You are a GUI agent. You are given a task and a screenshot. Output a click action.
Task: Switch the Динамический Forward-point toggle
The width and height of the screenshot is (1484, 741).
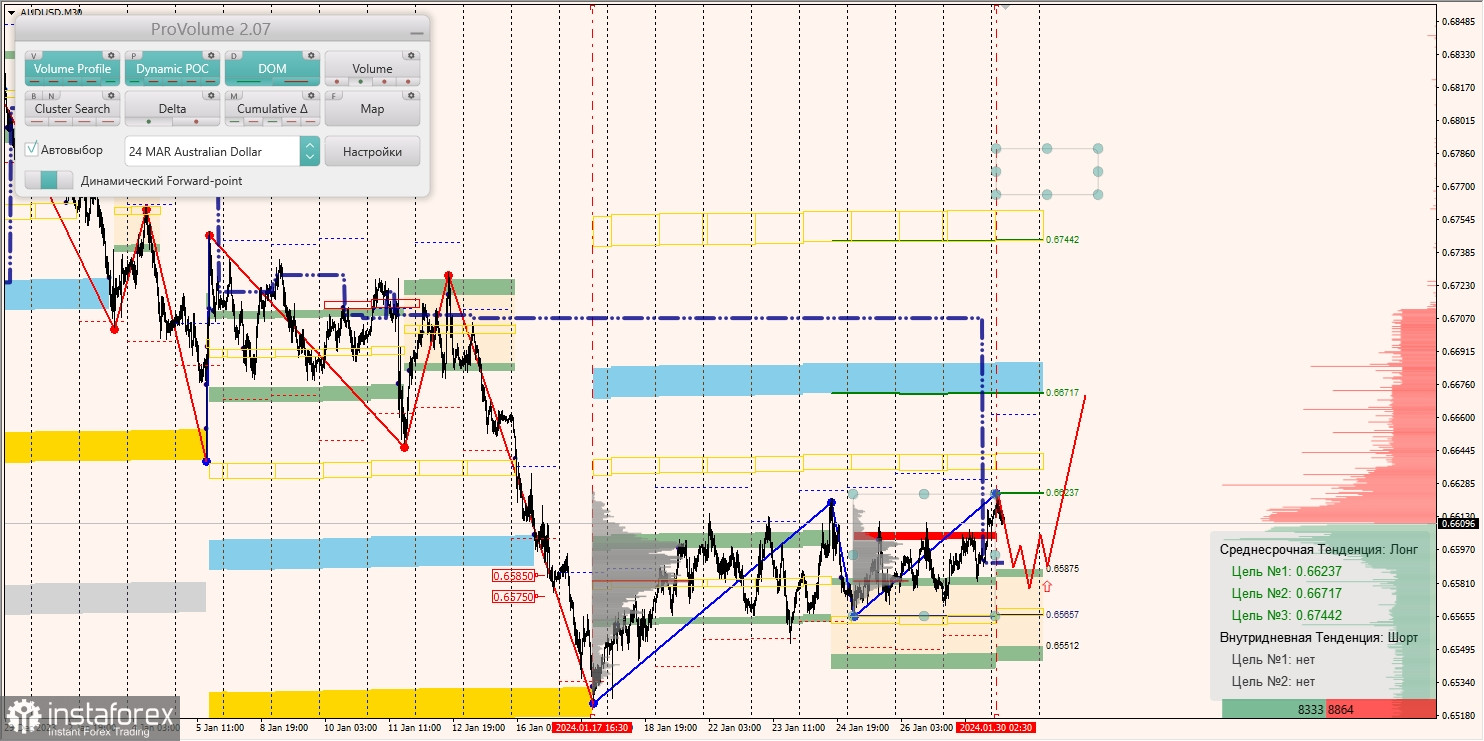(49, 181)
